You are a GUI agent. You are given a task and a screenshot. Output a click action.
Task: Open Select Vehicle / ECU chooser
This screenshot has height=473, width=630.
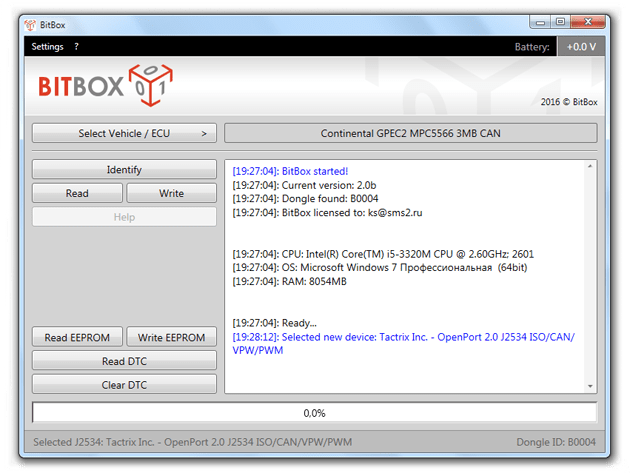tap(124, 133)
